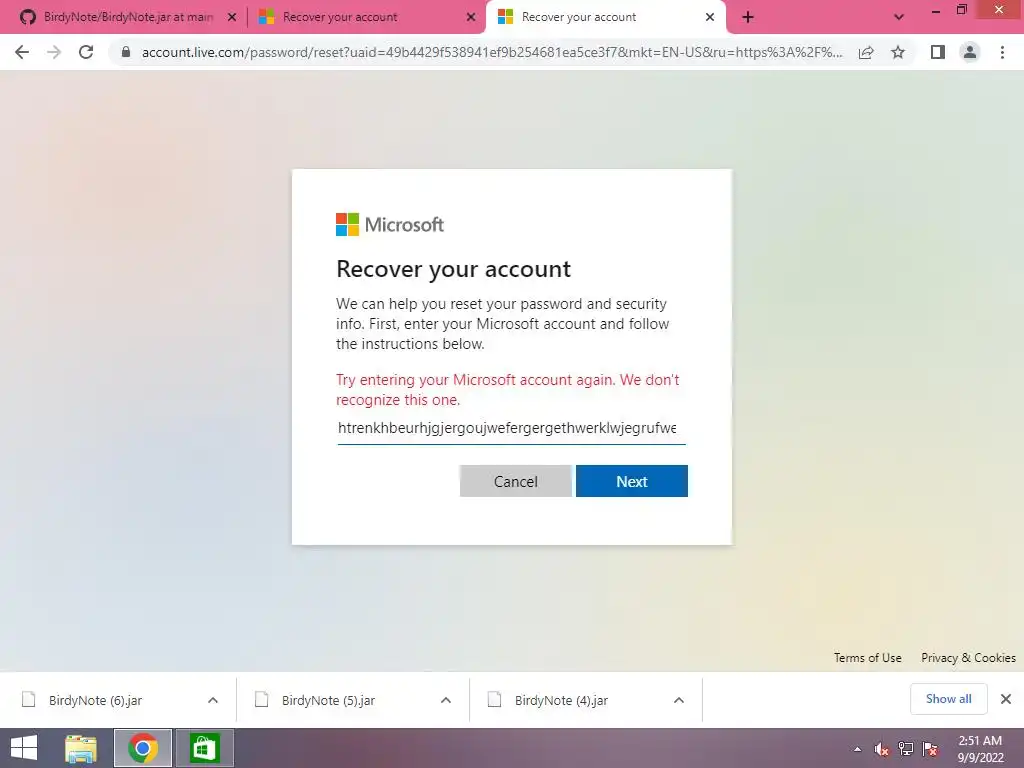
Task: Expand options for BirdyNote (6).jar
Action: point(213,700)
